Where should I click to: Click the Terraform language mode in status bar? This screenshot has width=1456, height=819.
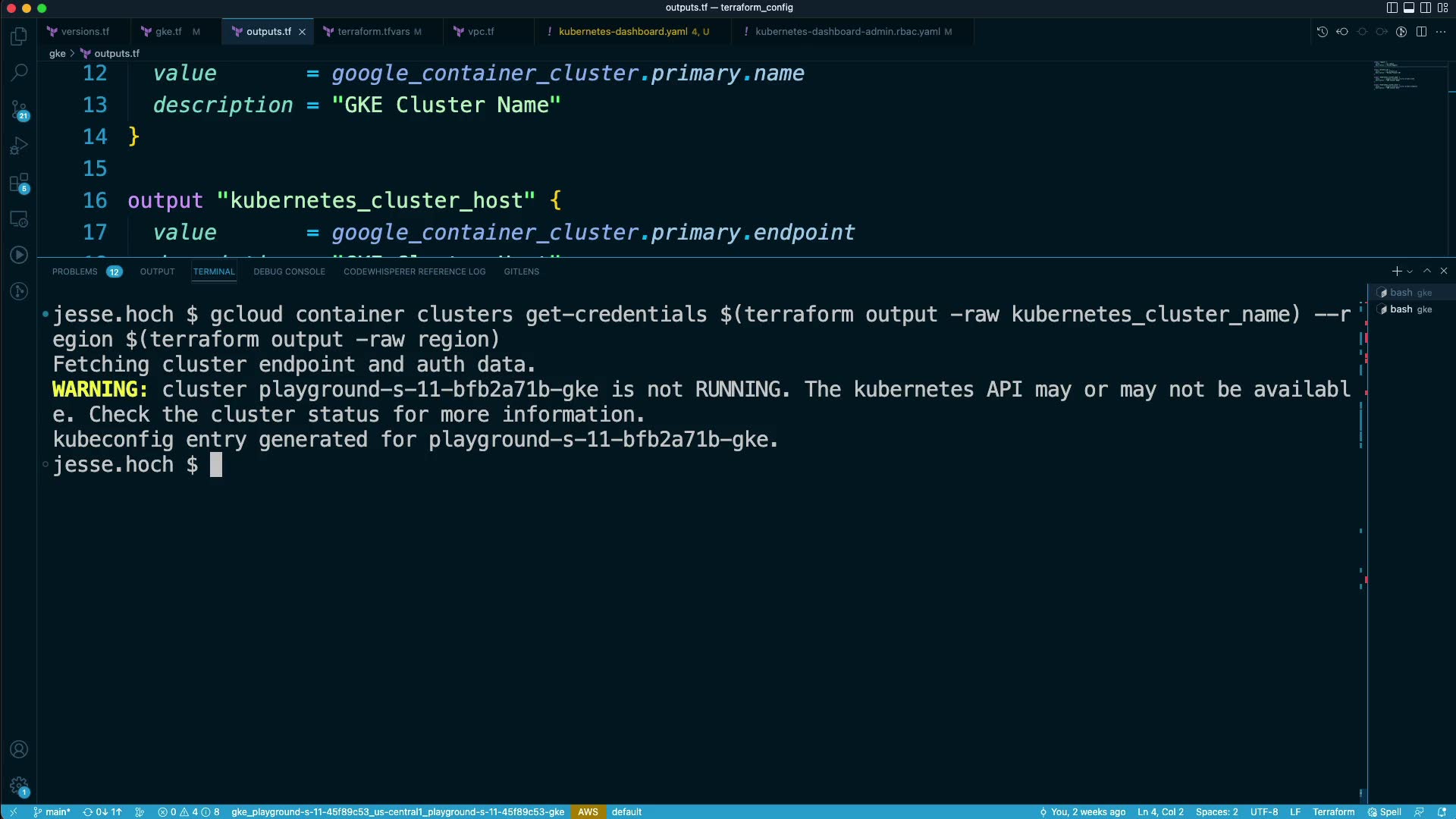point(1333,811)
